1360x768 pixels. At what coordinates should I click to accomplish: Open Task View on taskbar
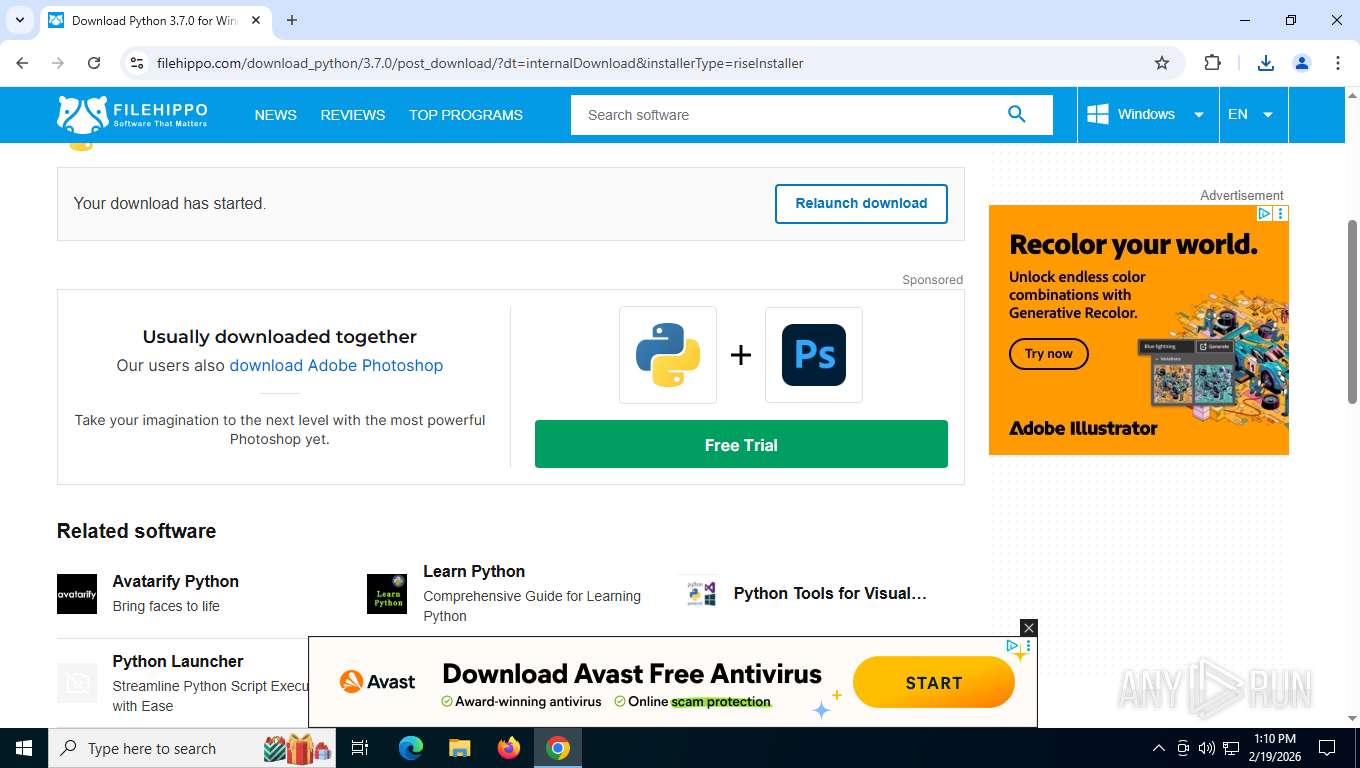pos(360,748)
